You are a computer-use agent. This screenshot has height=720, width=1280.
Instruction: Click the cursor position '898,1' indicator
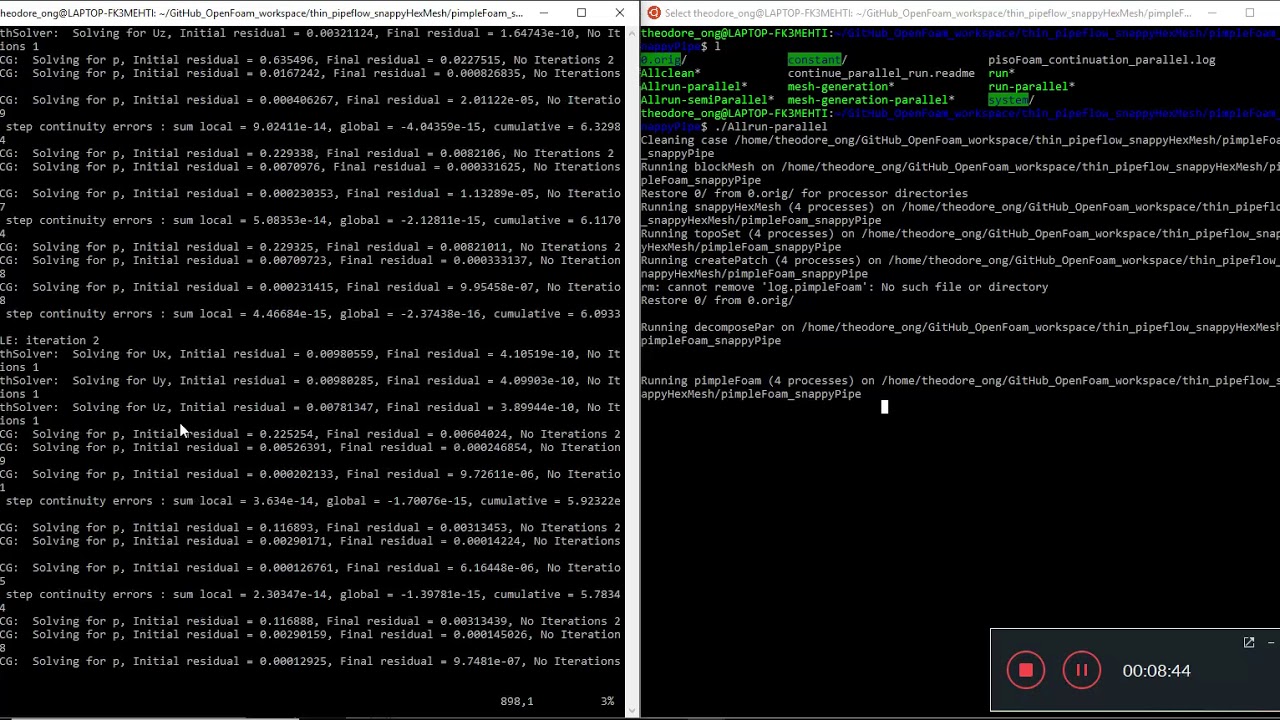(517, 701)
